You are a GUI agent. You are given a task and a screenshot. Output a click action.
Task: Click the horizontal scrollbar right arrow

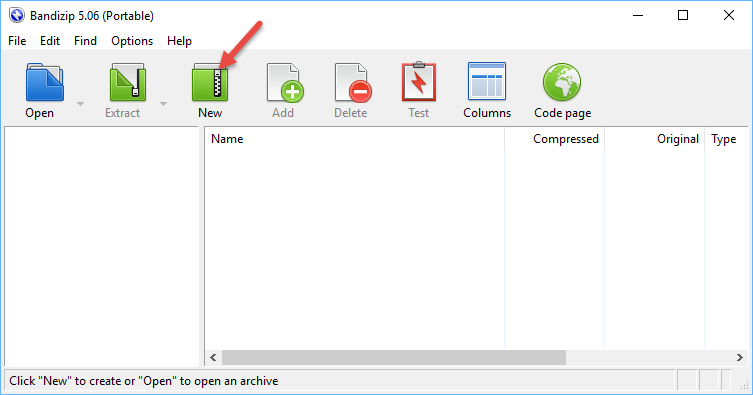pos(740,358)
